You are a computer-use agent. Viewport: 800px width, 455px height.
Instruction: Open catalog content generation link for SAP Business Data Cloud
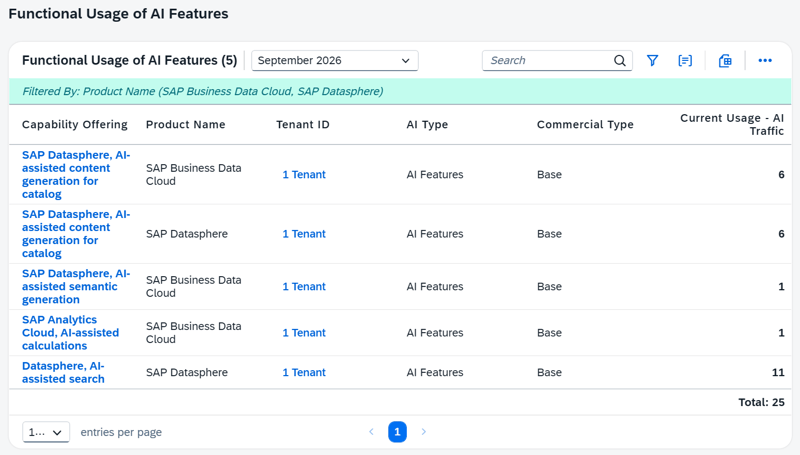click(76, 174)
